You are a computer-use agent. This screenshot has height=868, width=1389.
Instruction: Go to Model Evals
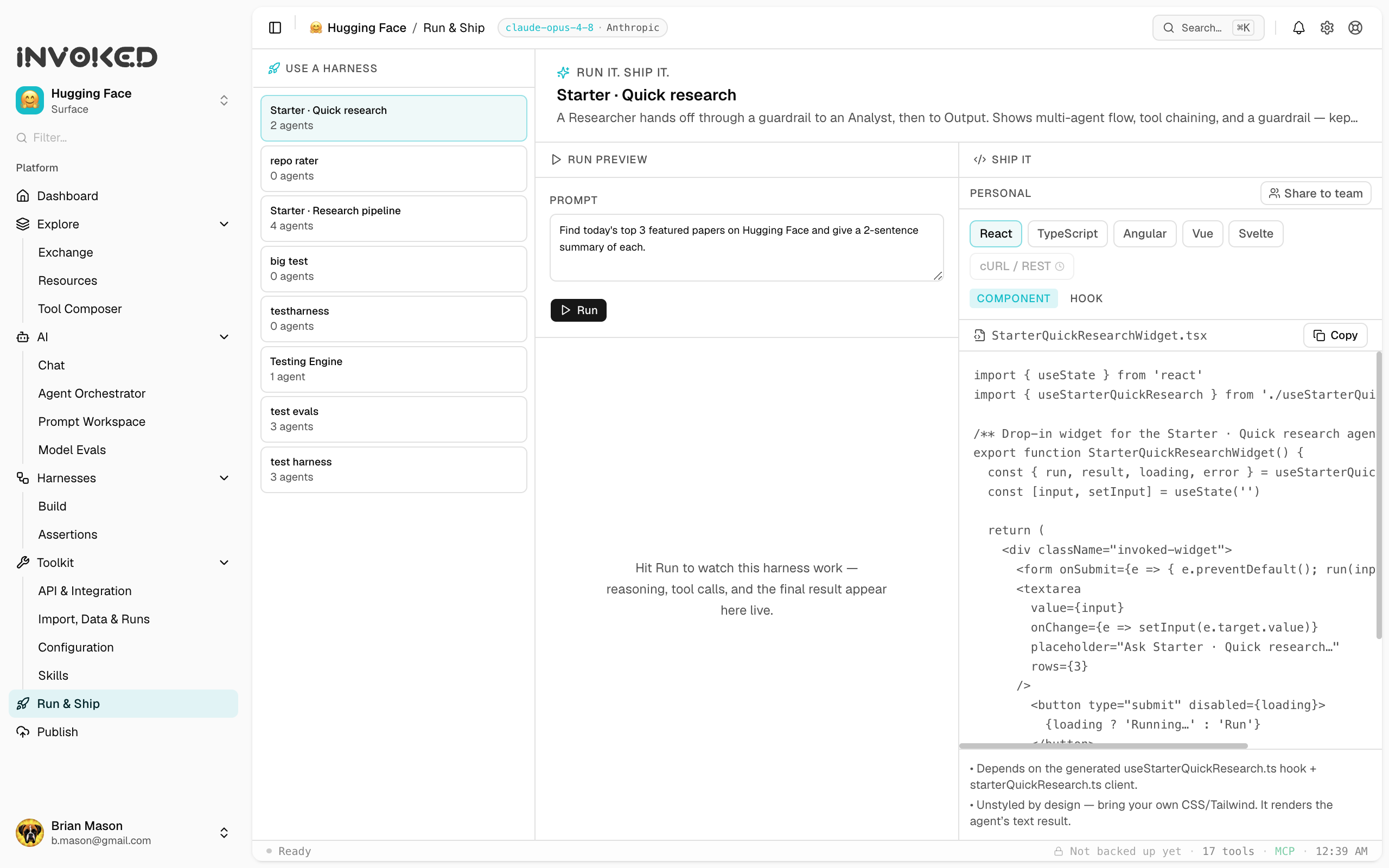pos(72,450)
